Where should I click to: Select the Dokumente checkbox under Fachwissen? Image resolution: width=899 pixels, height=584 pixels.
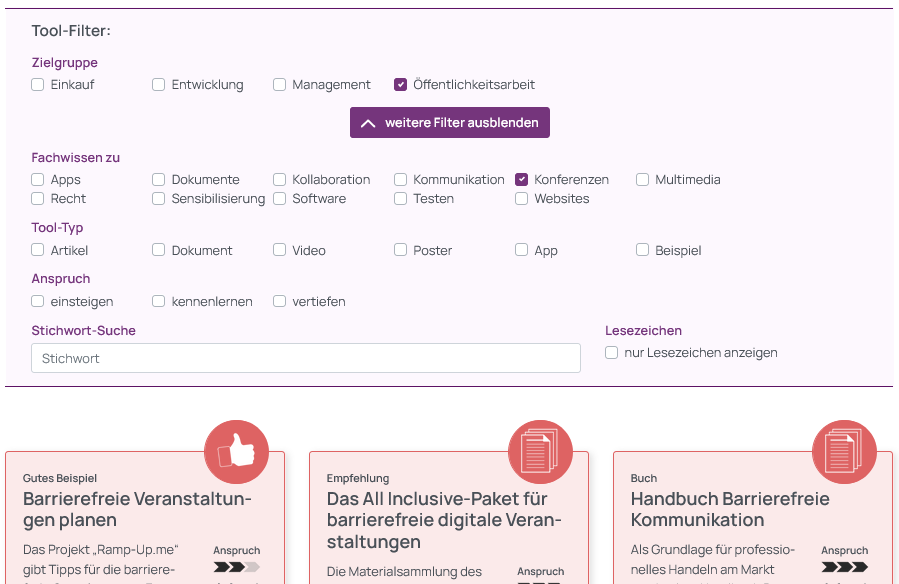tap(158, 180)
